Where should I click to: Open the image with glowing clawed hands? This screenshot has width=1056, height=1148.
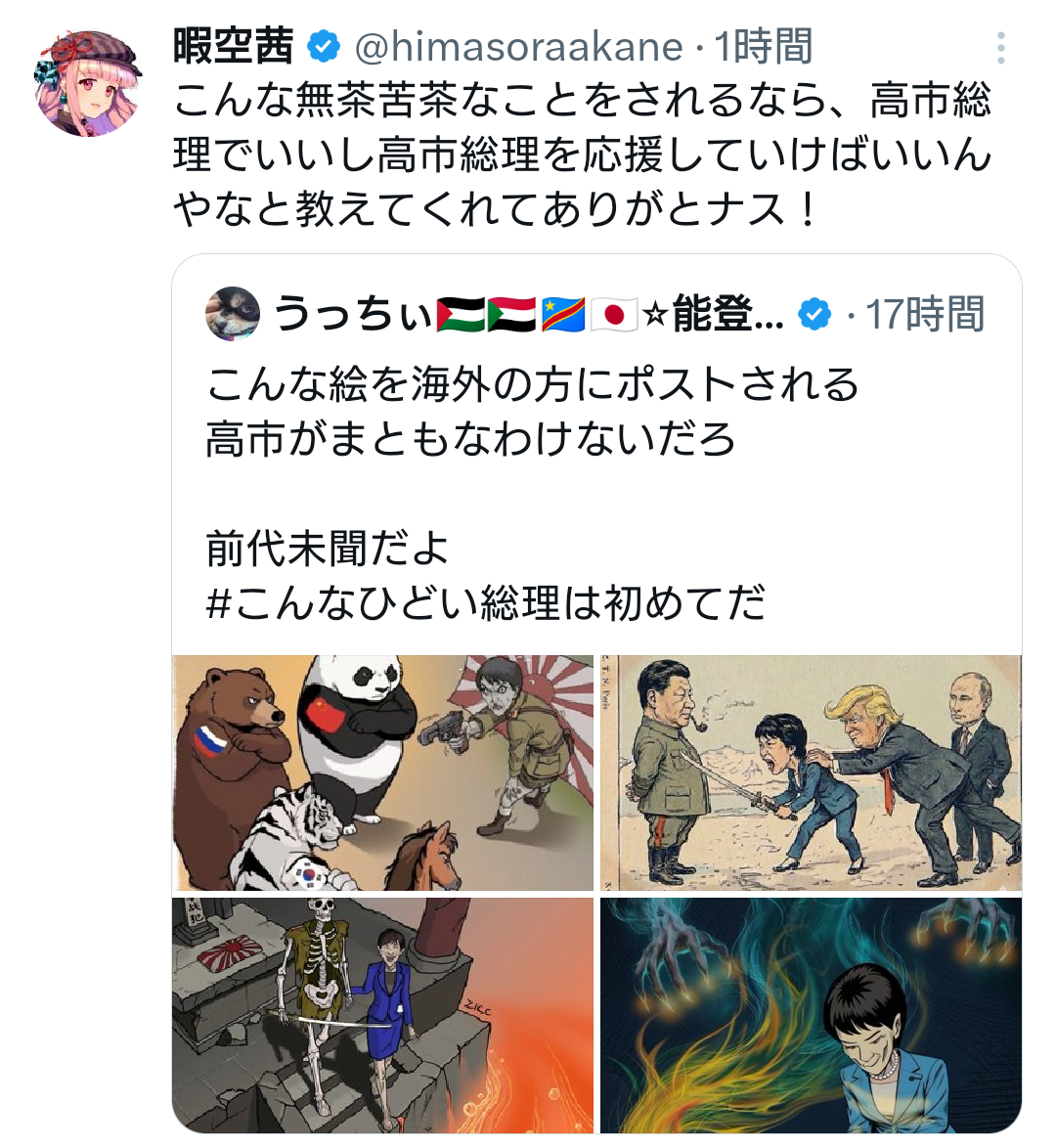click(811, 1015)
